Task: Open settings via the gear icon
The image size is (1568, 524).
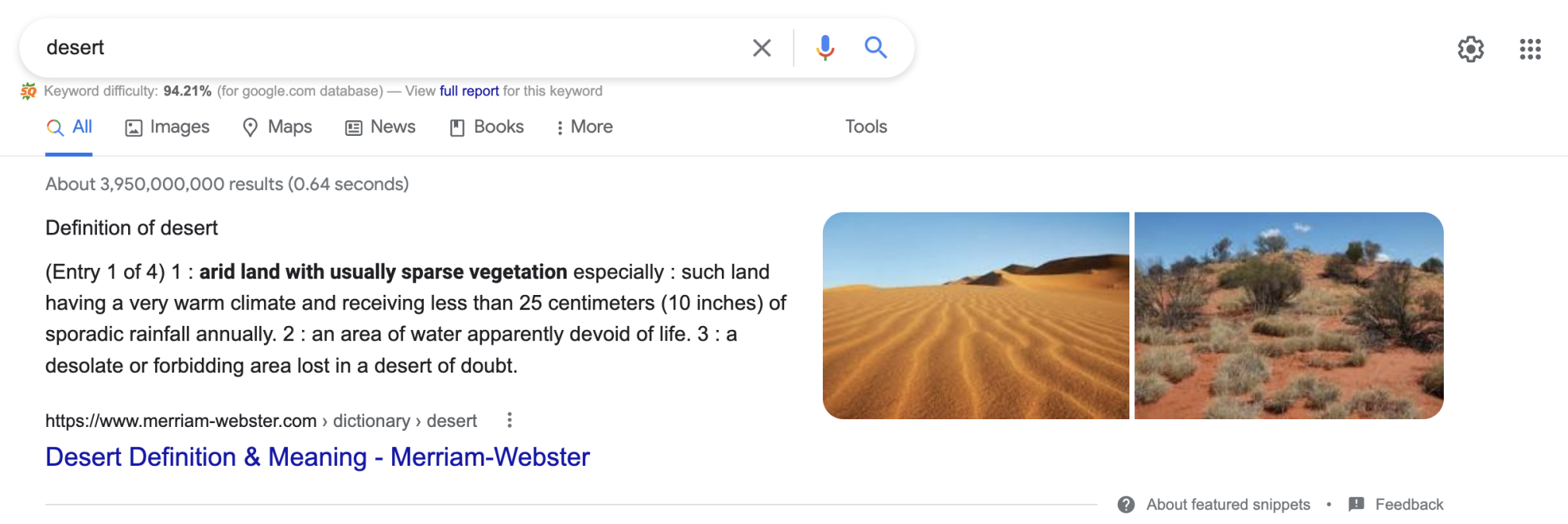Action: [1470, 49]
